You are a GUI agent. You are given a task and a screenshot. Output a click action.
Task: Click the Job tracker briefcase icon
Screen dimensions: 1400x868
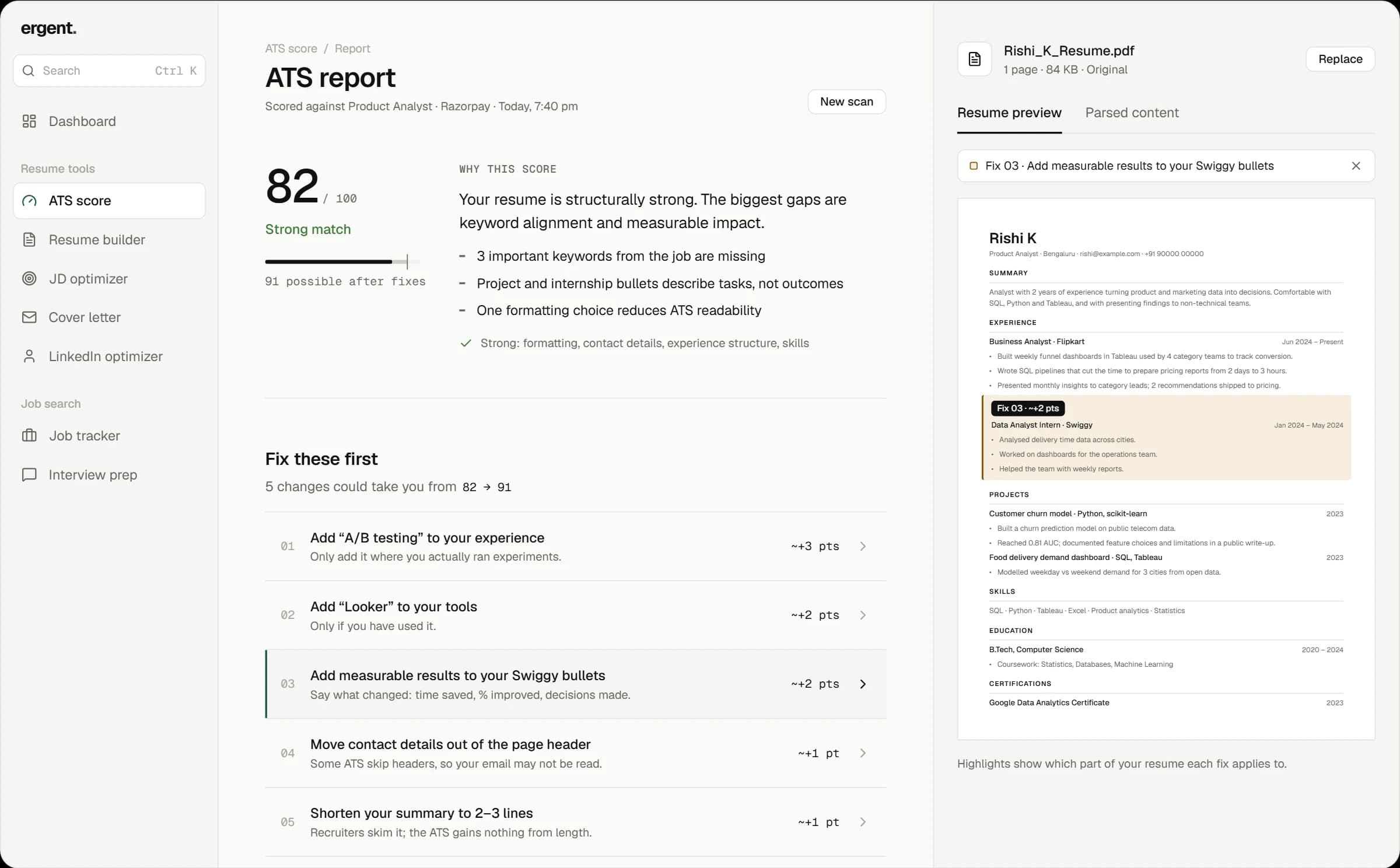coord(29,436)
